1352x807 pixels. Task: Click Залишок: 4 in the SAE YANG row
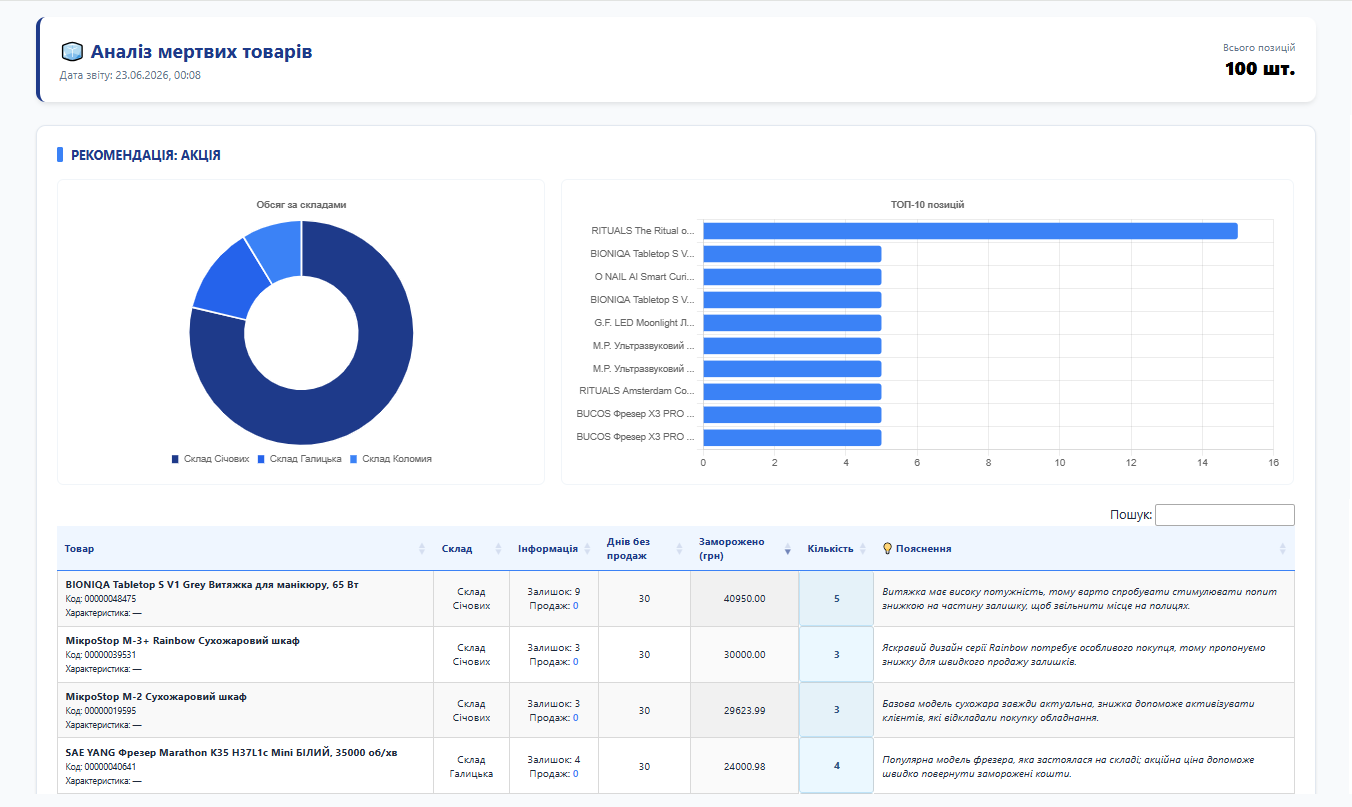click(x=554, y=760)
